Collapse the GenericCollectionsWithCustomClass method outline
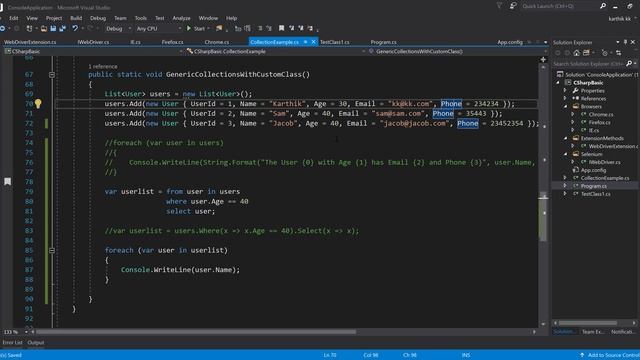The width and height of the screenshot is (640, 360). tap(52, 75)
